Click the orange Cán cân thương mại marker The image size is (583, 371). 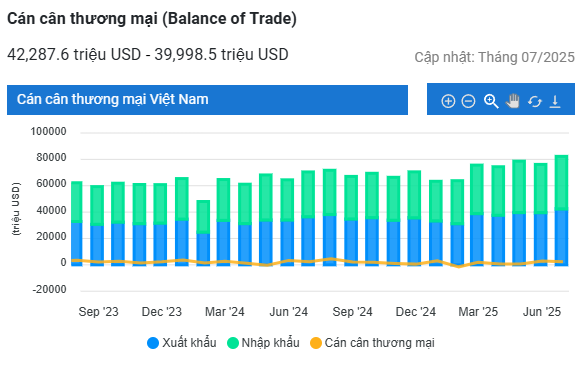tap(316, 343)
